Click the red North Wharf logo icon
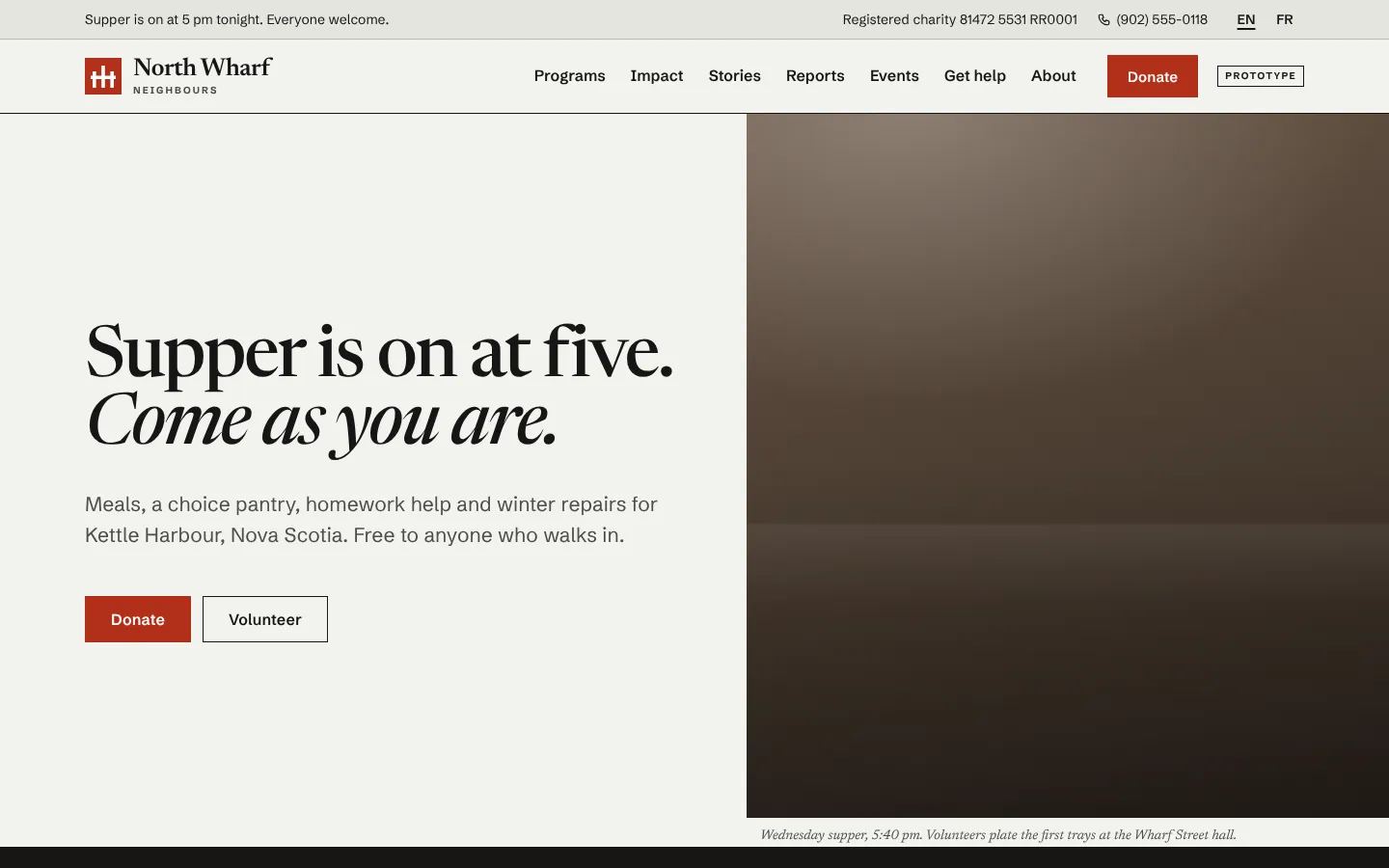 click(x=103, y=76)
